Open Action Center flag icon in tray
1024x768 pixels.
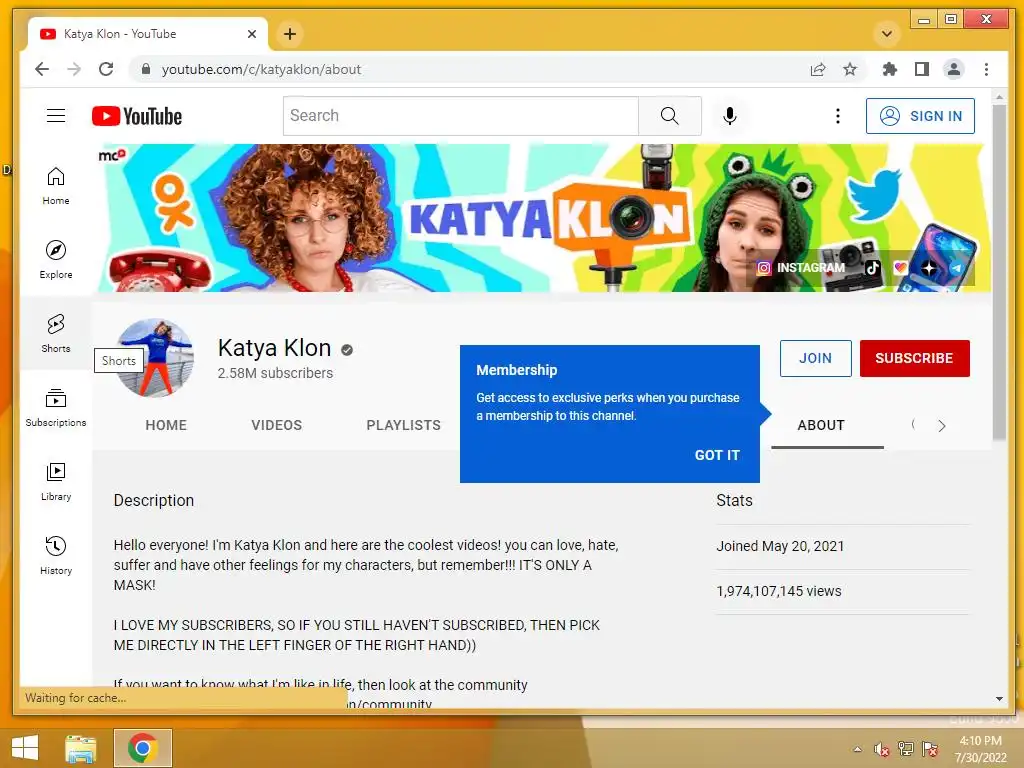point(930,749)
